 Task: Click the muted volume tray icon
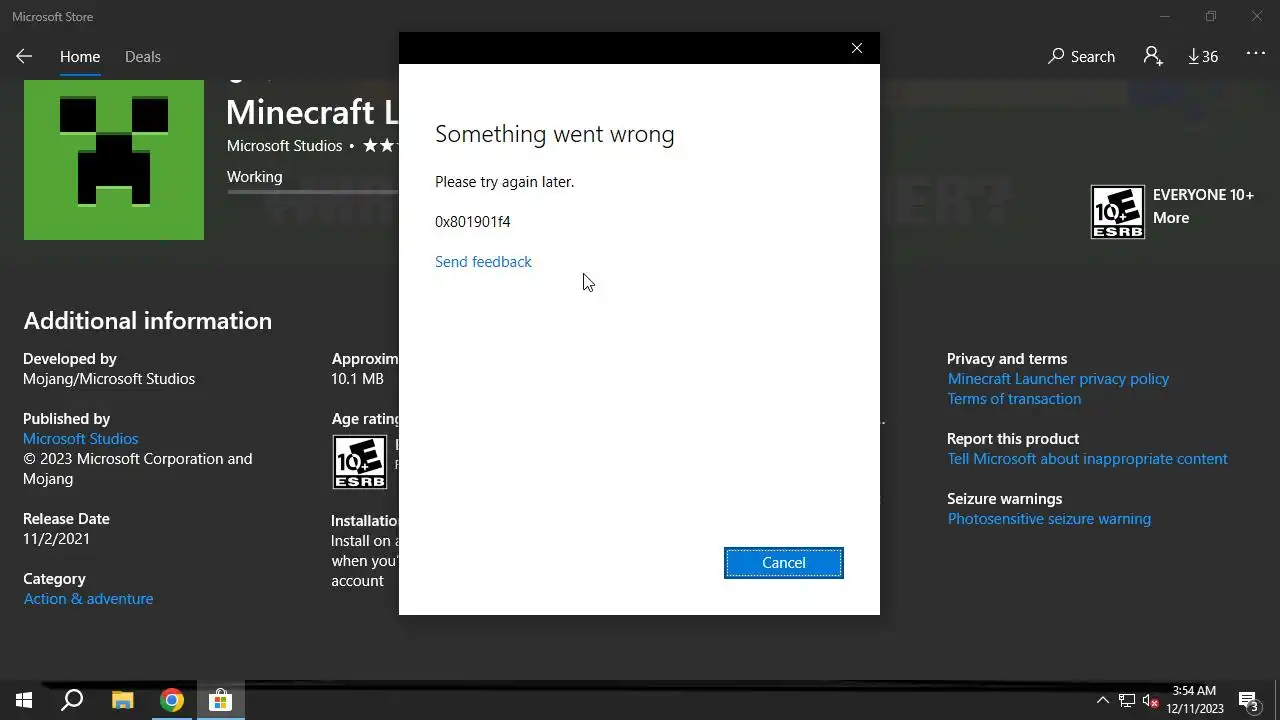coord(1150,701)
